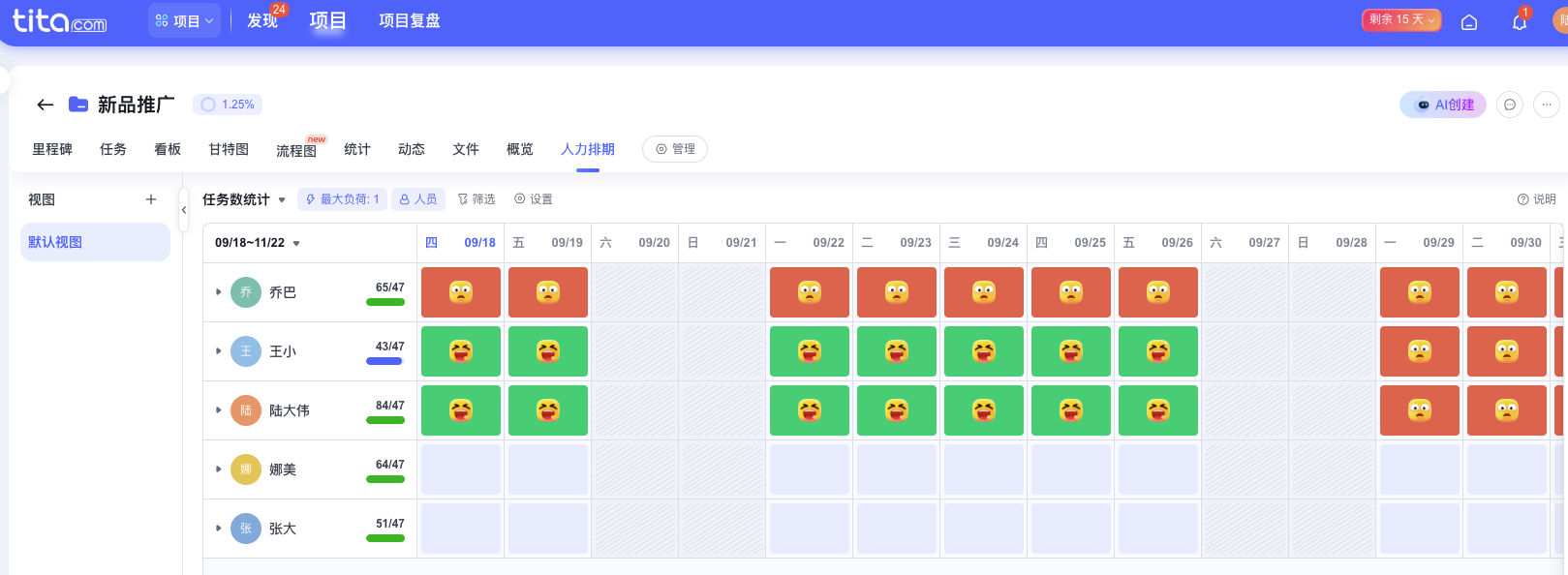
Task: Click the 剩余 15 天 trial badge
Action: tap(1401, 19)
